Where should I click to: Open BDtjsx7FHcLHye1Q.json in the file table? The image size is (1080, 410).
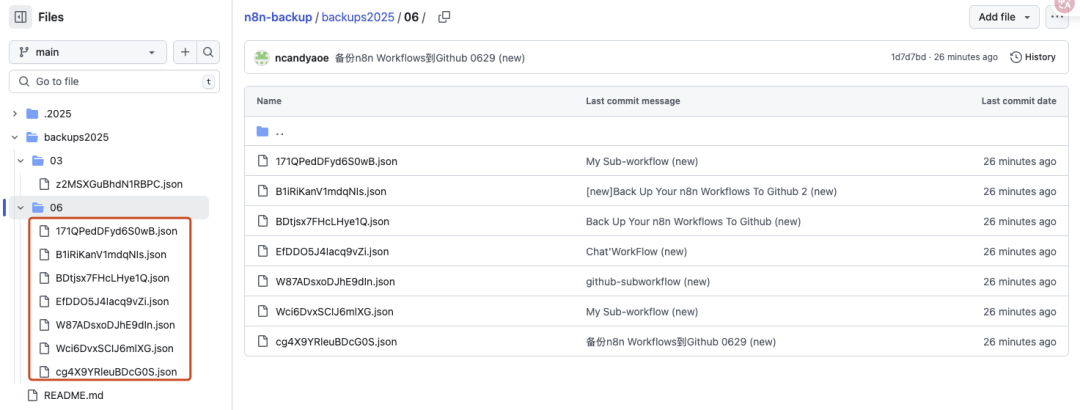(332, 221)
